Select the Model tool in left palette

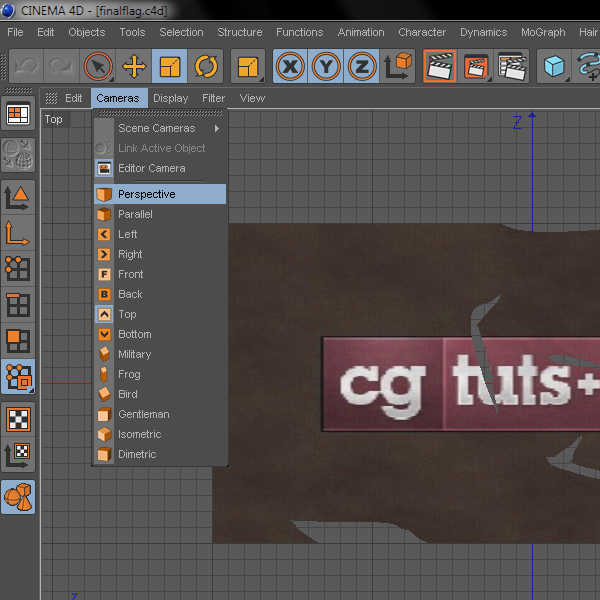(18, 197)
